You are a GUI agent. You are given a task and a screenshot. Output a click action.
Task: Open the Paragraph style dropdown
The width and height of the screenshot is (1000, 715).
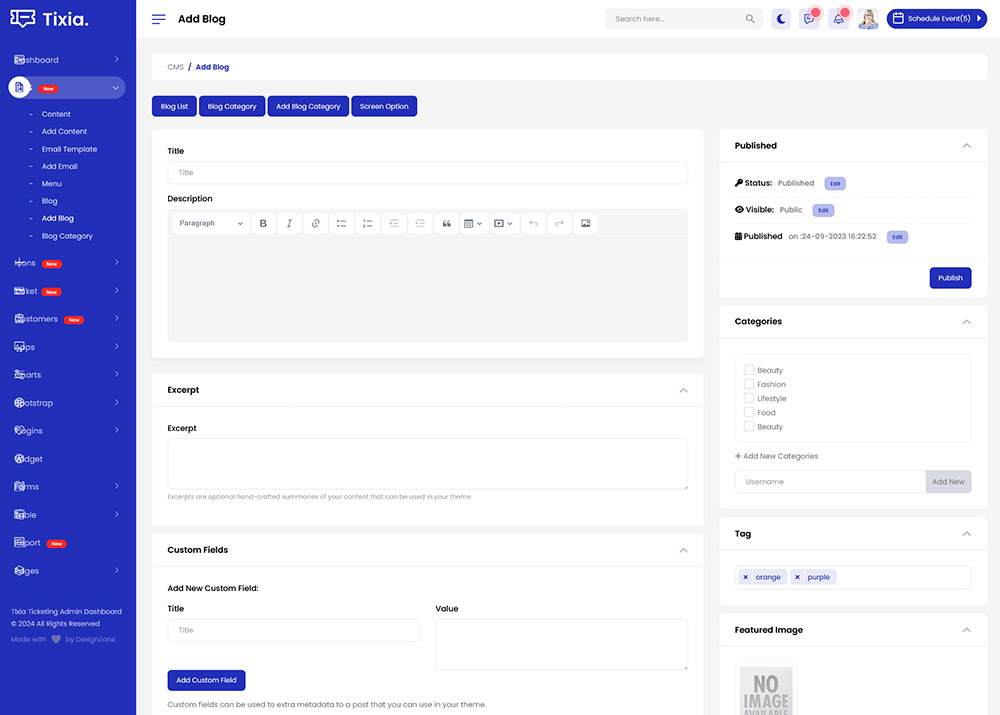(x=210, y=223)
